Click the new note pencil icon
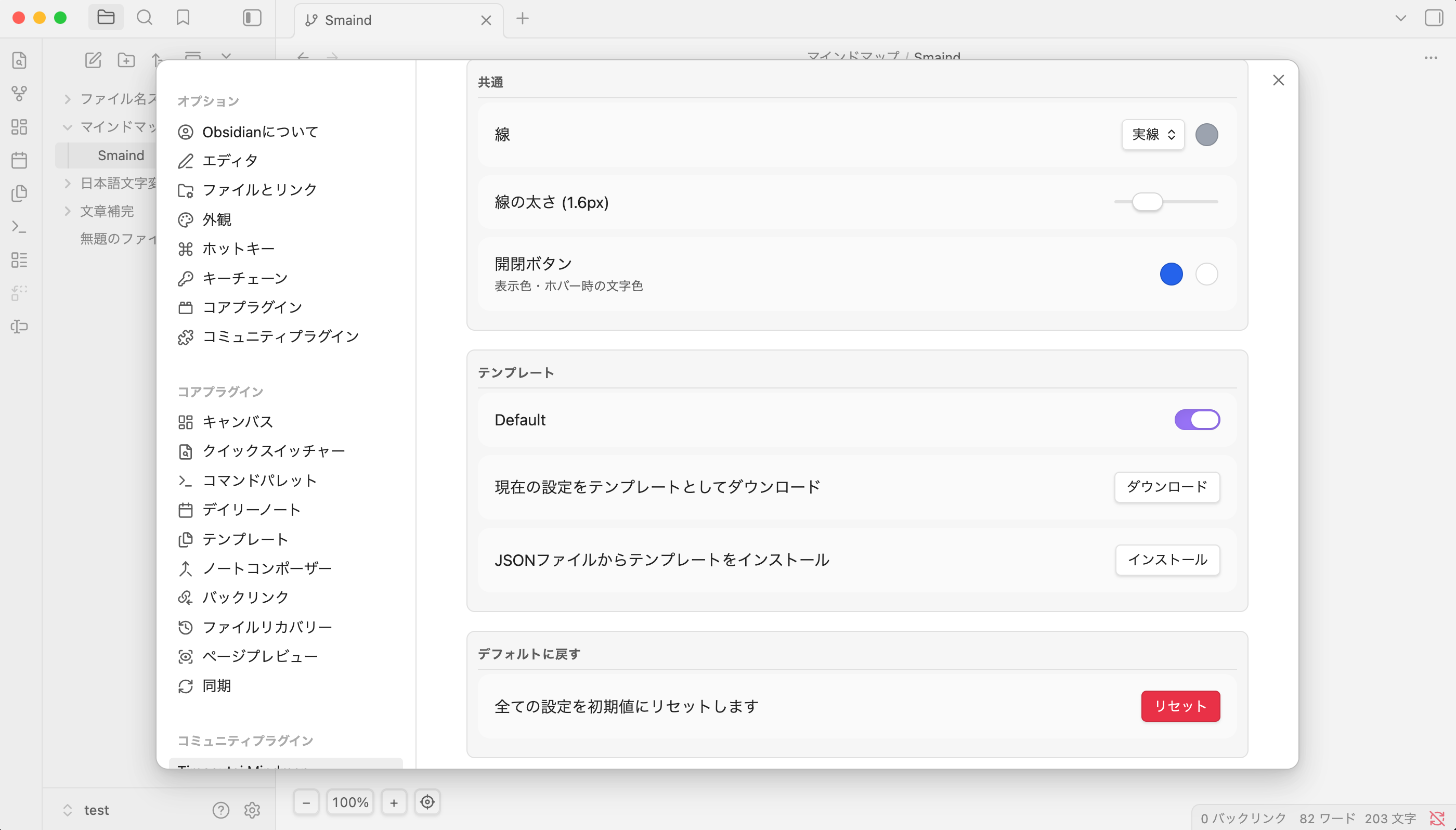The height and width of the screenshot is (830, 1456). [x=93, y=59]
